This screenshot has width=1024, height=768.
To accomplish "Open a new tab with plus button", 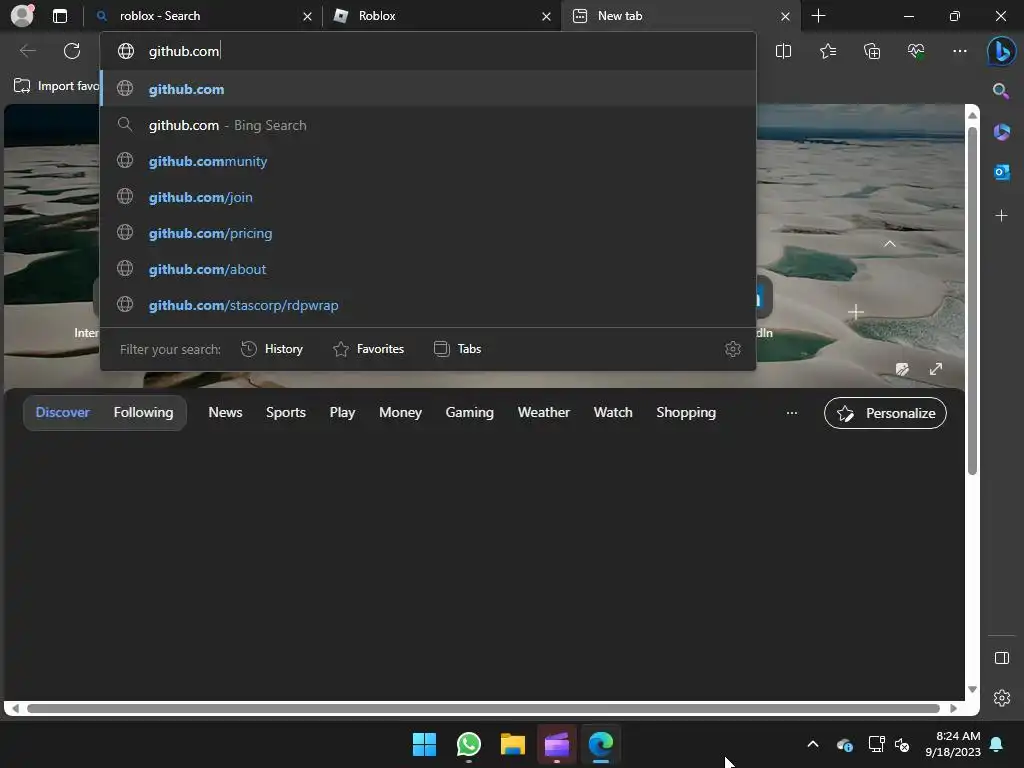I will (818, 16).
